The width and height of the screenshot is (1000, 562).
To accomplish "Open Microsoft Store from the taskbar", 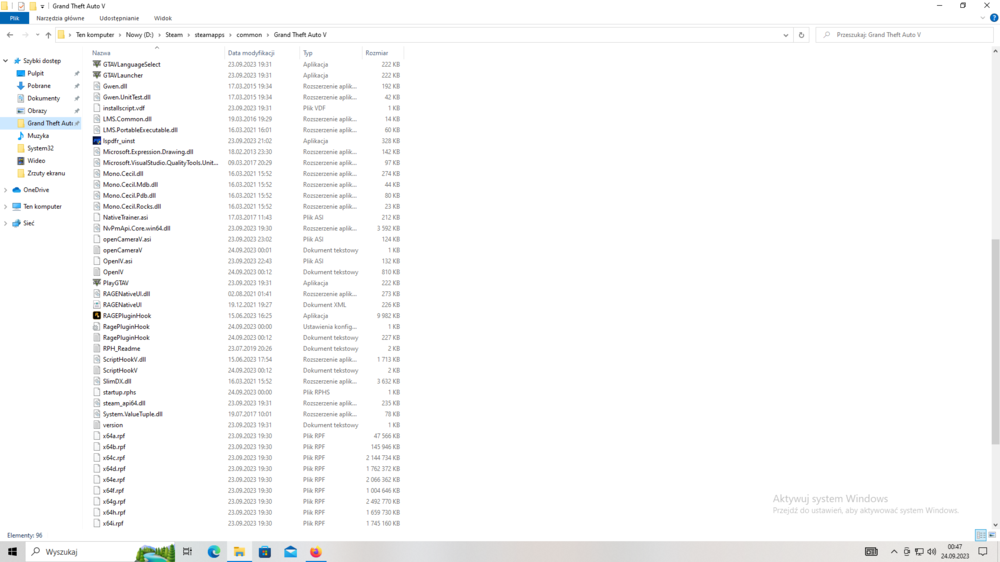I will pos(265,552).
